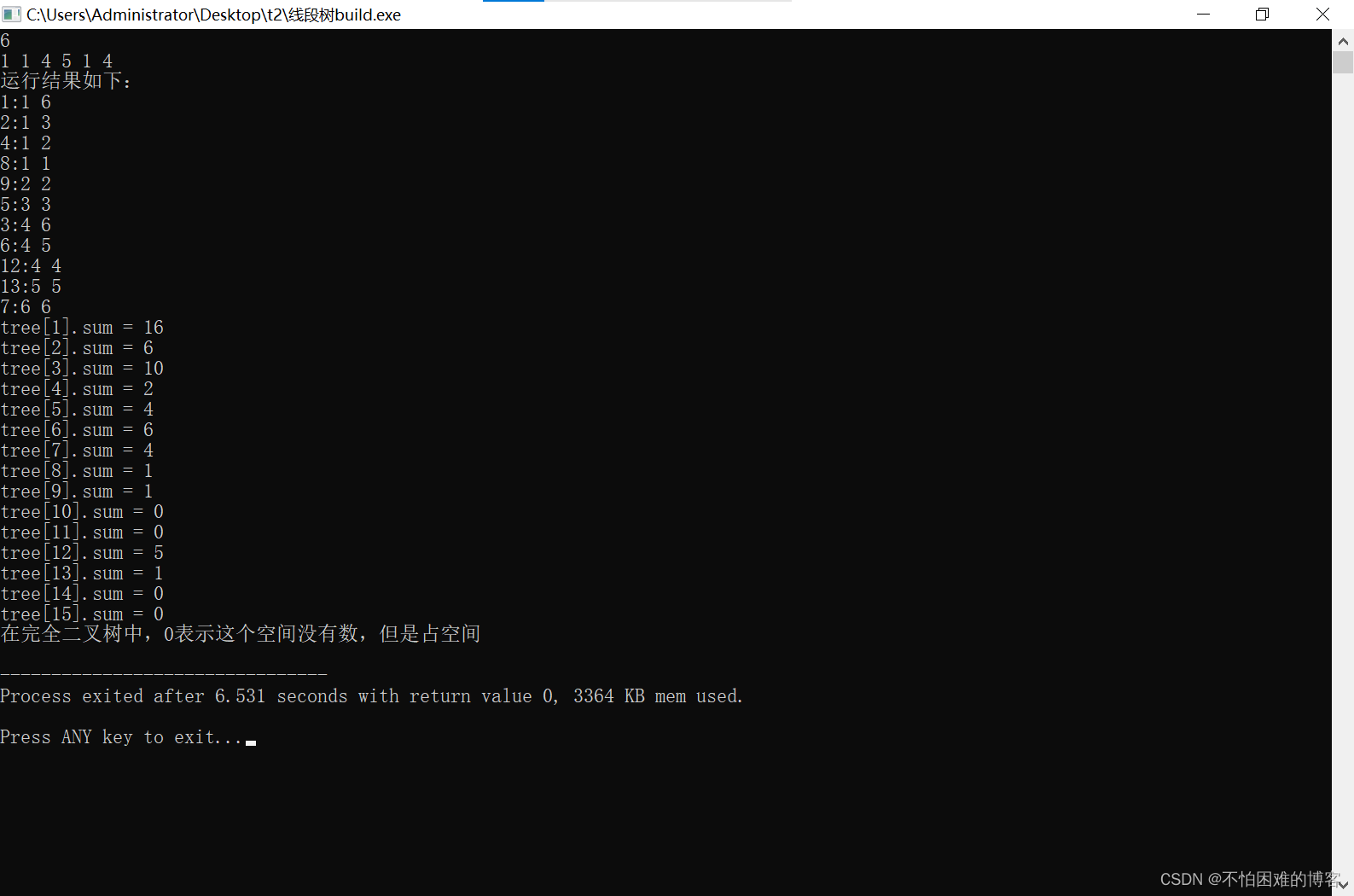Click the vertical scrollbar thumb
Screen dimensions: 1354x896
(1343, 62)
